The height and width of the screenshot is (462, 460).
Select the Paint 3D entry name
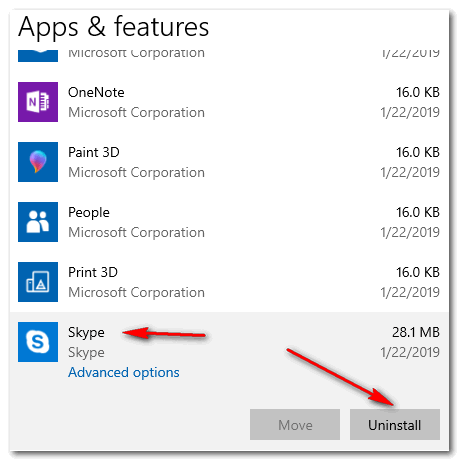[x=94, y=152]
